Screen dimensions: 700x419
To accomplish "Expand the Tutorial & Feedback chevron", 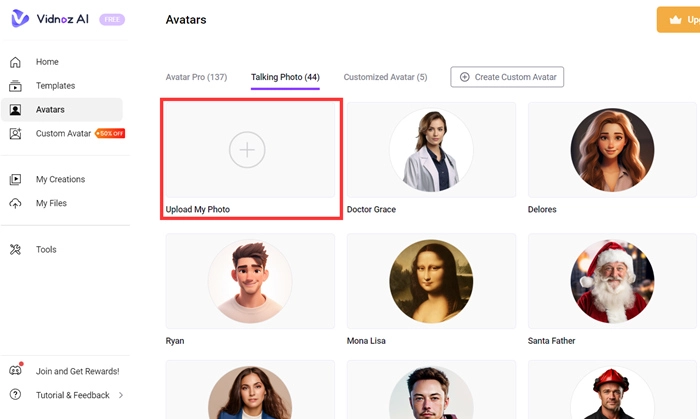I will click(x=121, y=396).
